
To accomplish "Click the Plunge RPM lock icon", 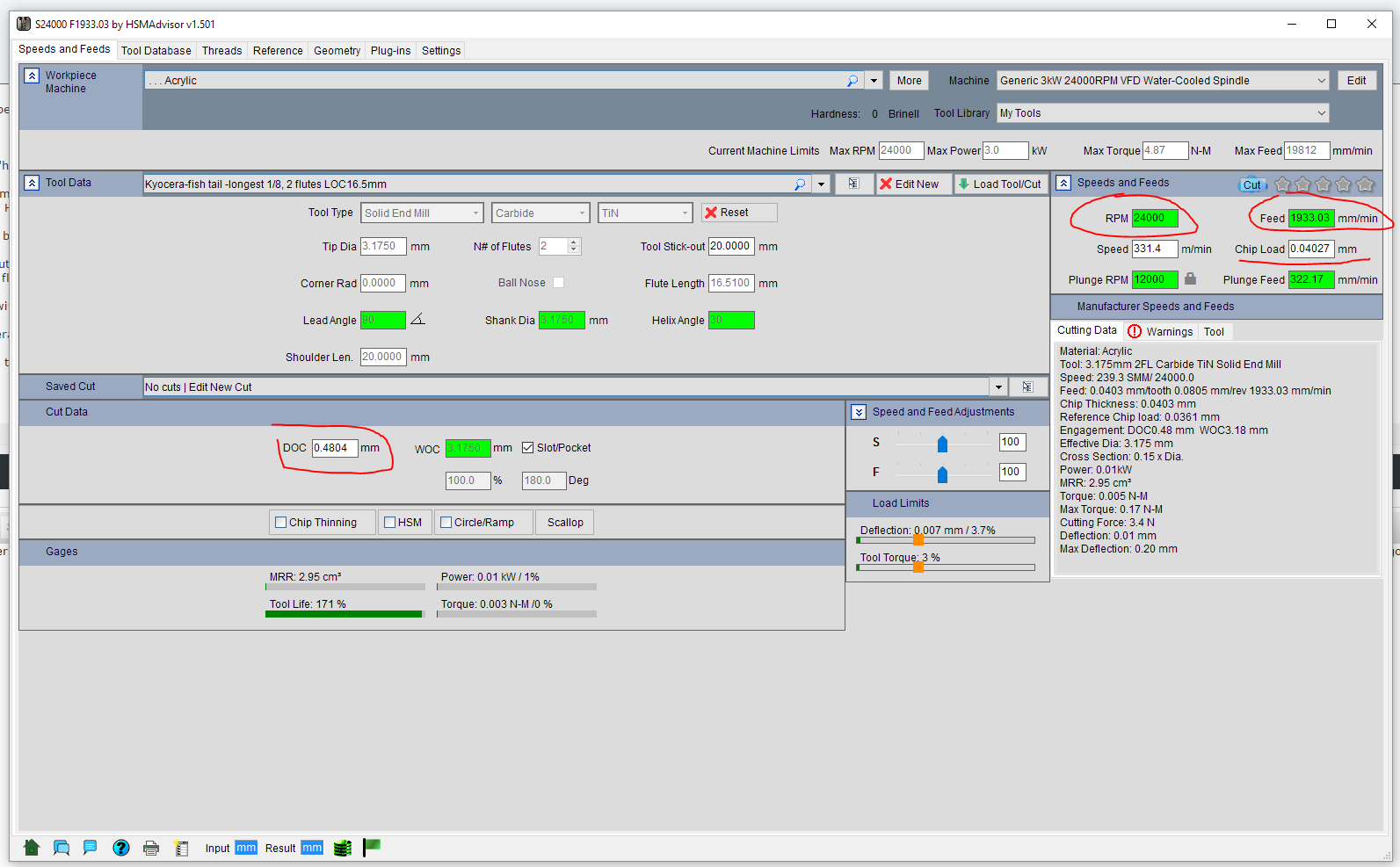I will [x=1190, y=279].
